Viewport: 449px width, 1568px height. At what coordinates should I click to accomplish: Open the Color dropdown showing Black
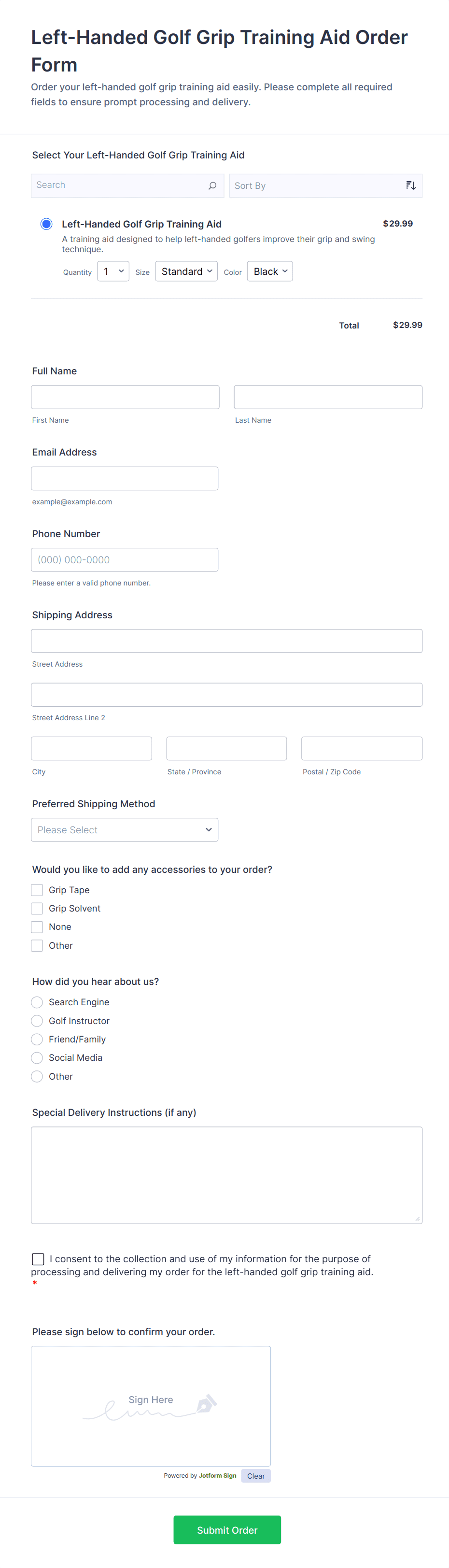coord(269,271)
